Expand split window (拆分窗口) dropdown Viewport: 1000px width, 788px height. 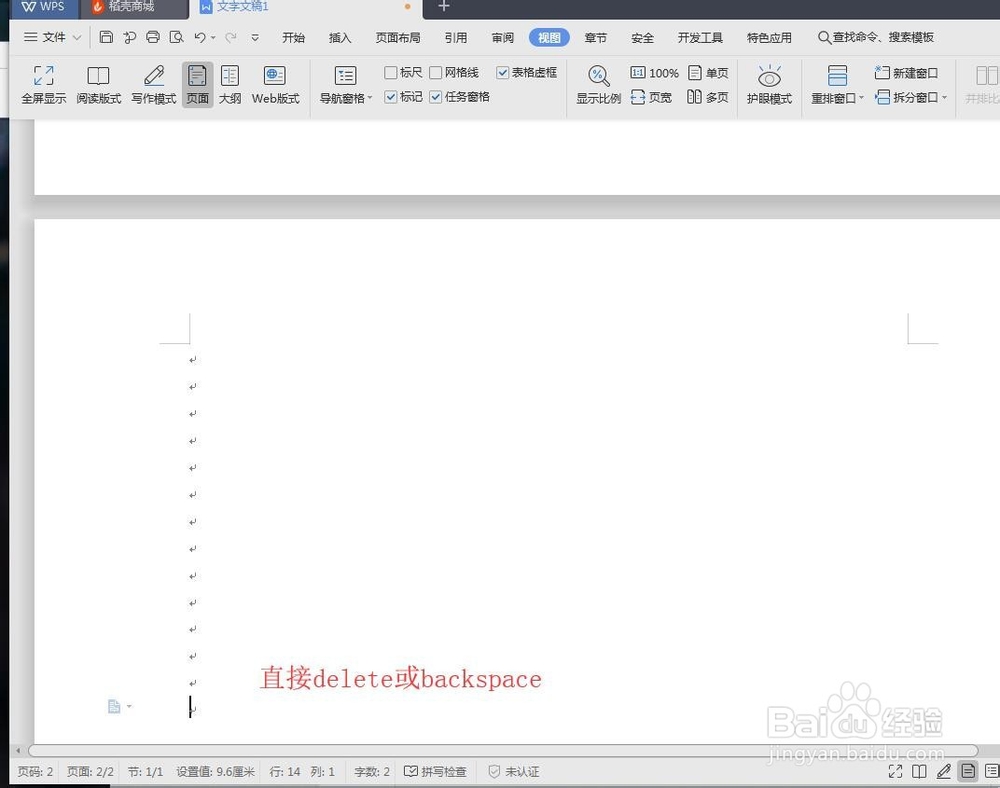point(945,98)
